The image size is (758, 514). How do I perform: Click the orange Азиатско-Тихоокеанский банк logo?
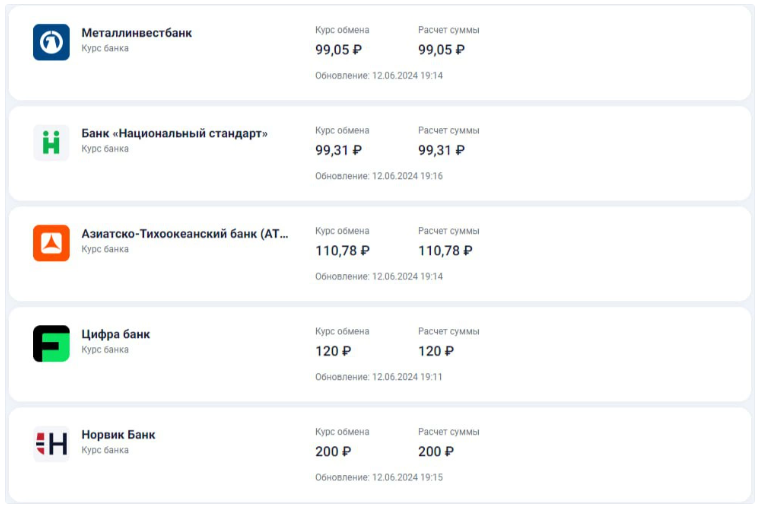51,243
